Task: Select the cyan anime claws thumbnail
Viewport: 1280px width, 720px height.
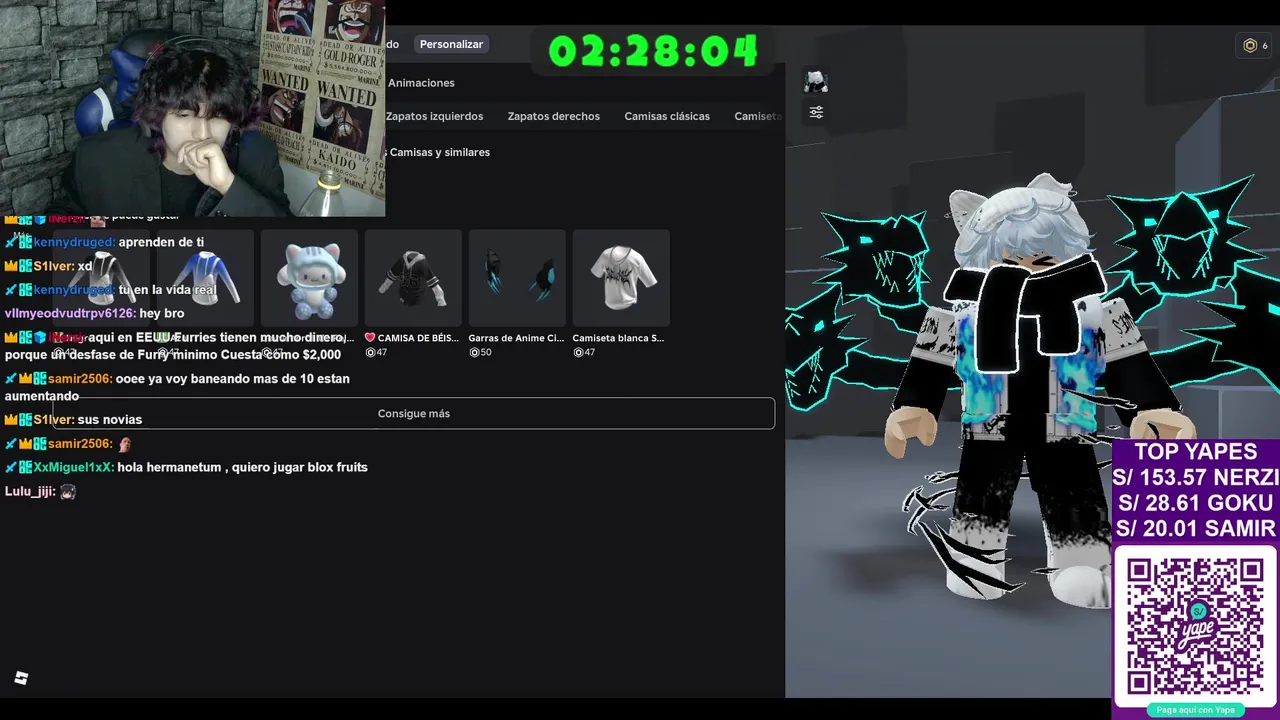Action: pyautogui.click(x=517, y=278)
